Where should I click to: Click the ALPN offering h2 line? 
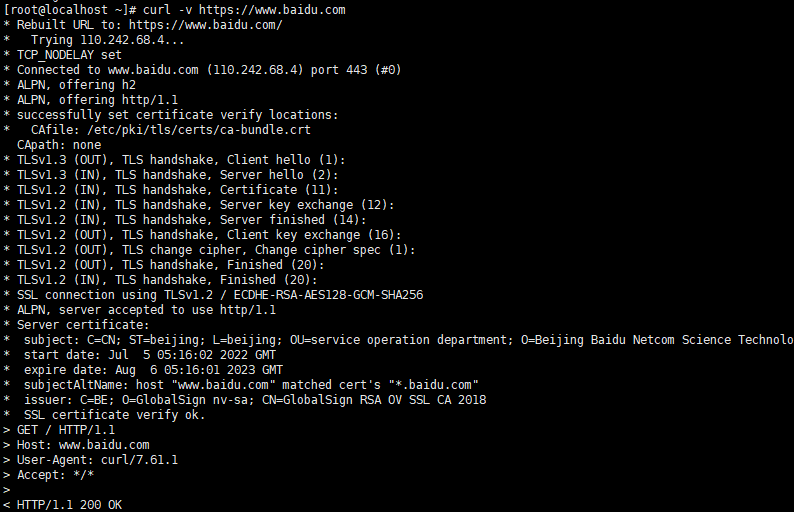[x=76, y=85]
